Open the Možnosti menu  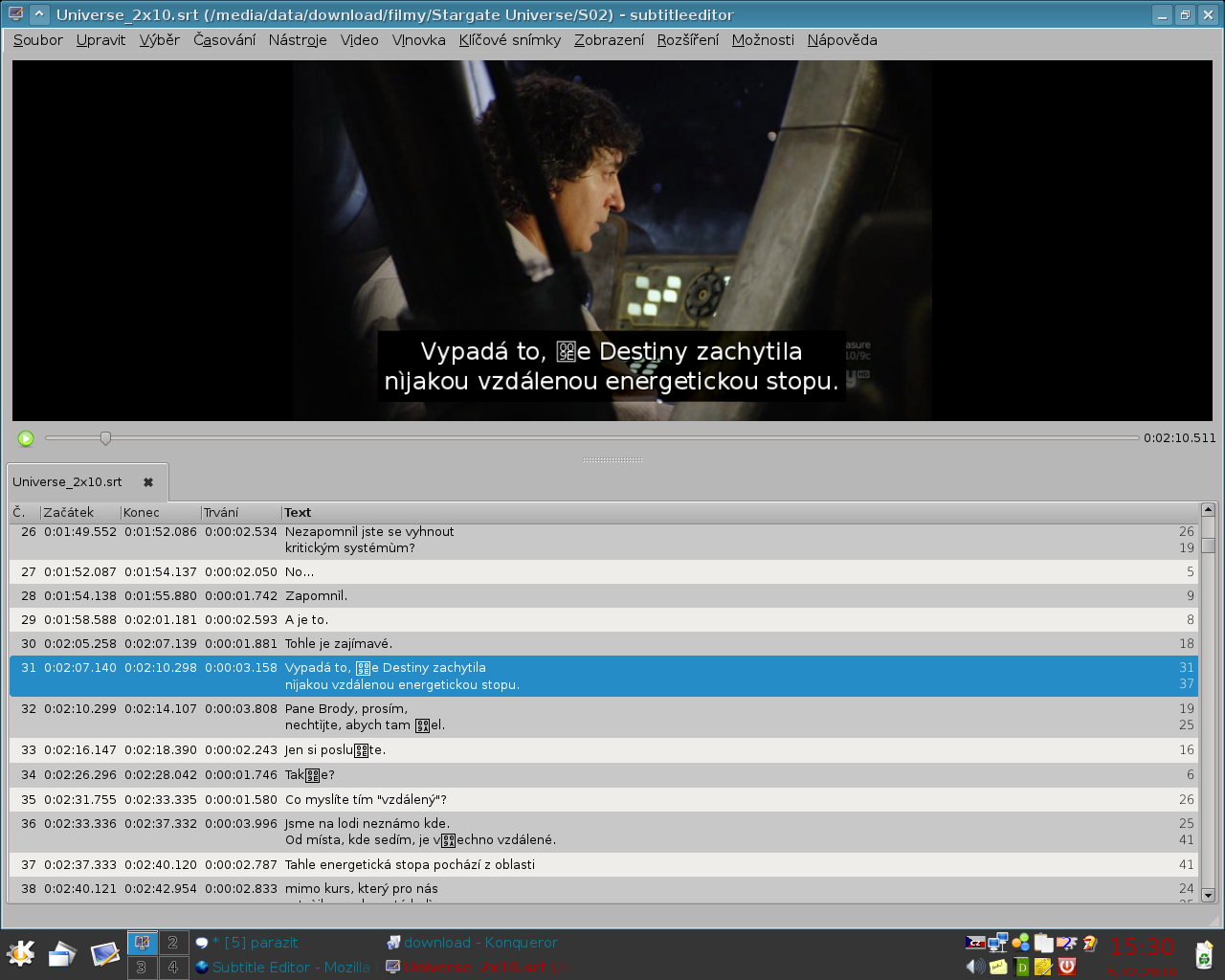tap(763, 40)
